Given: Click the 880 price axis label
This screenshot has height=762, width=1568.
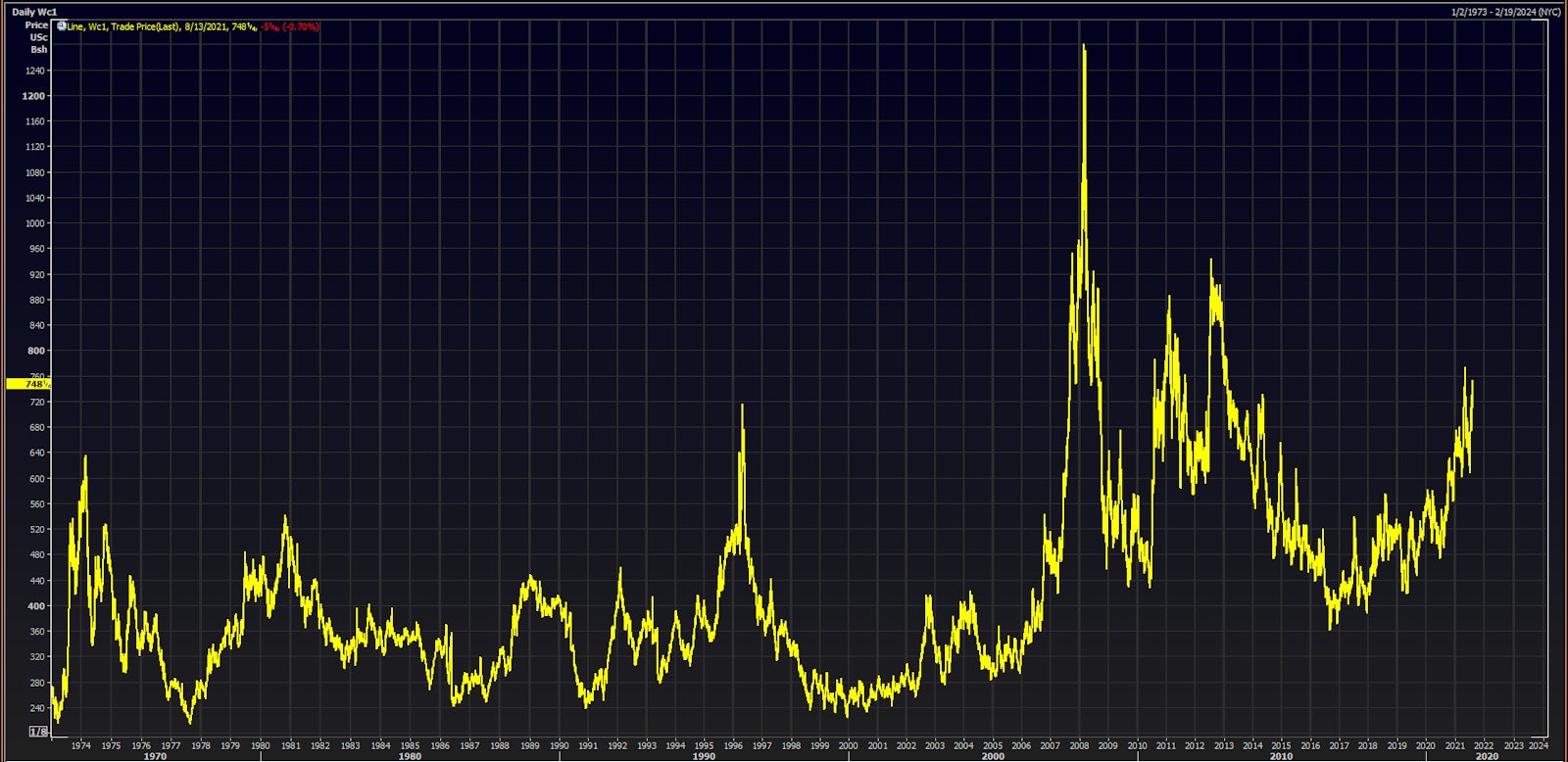Looking at the screenshot, I should click(37, 300).
